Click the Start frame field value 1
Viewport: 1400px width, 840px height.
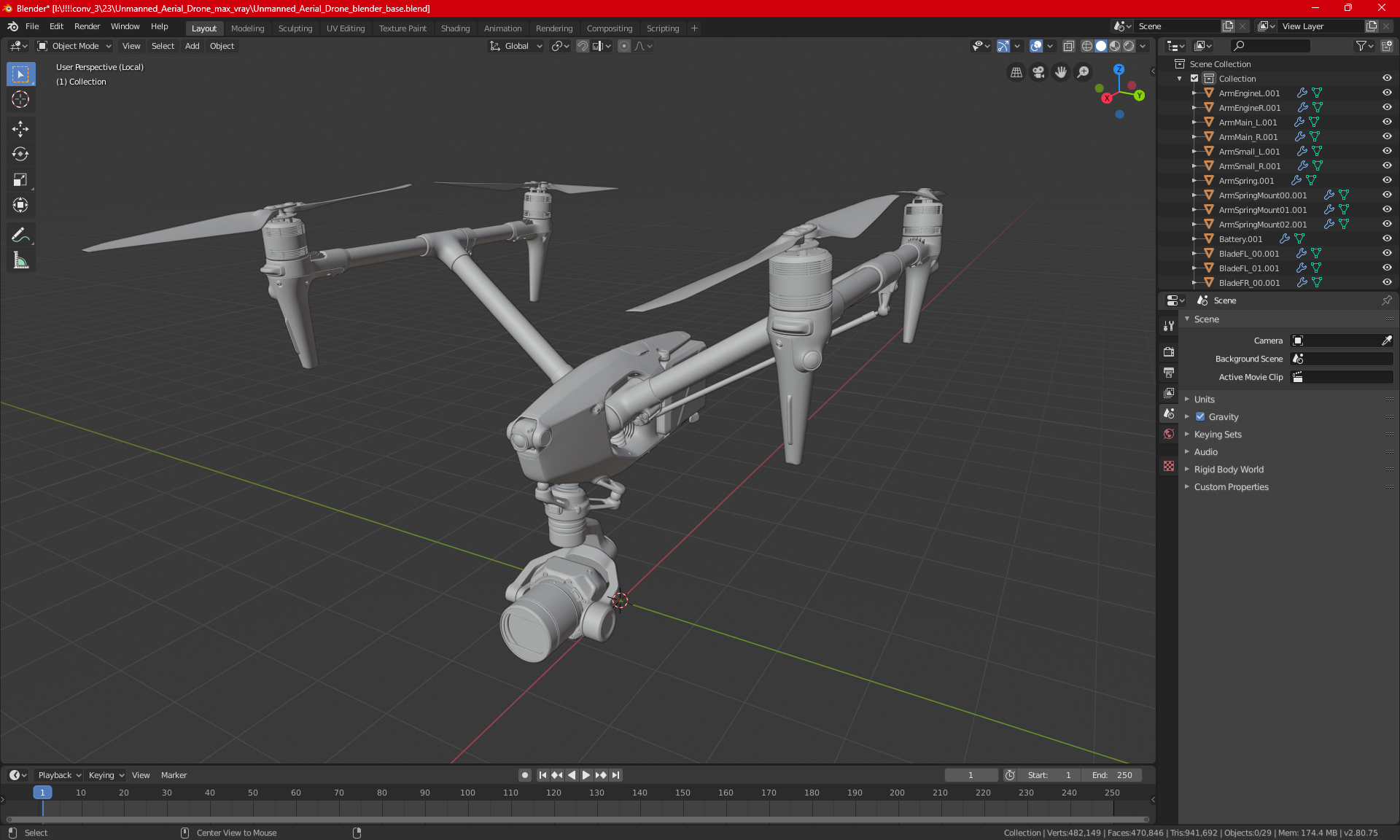click(x=1049, y=775)
